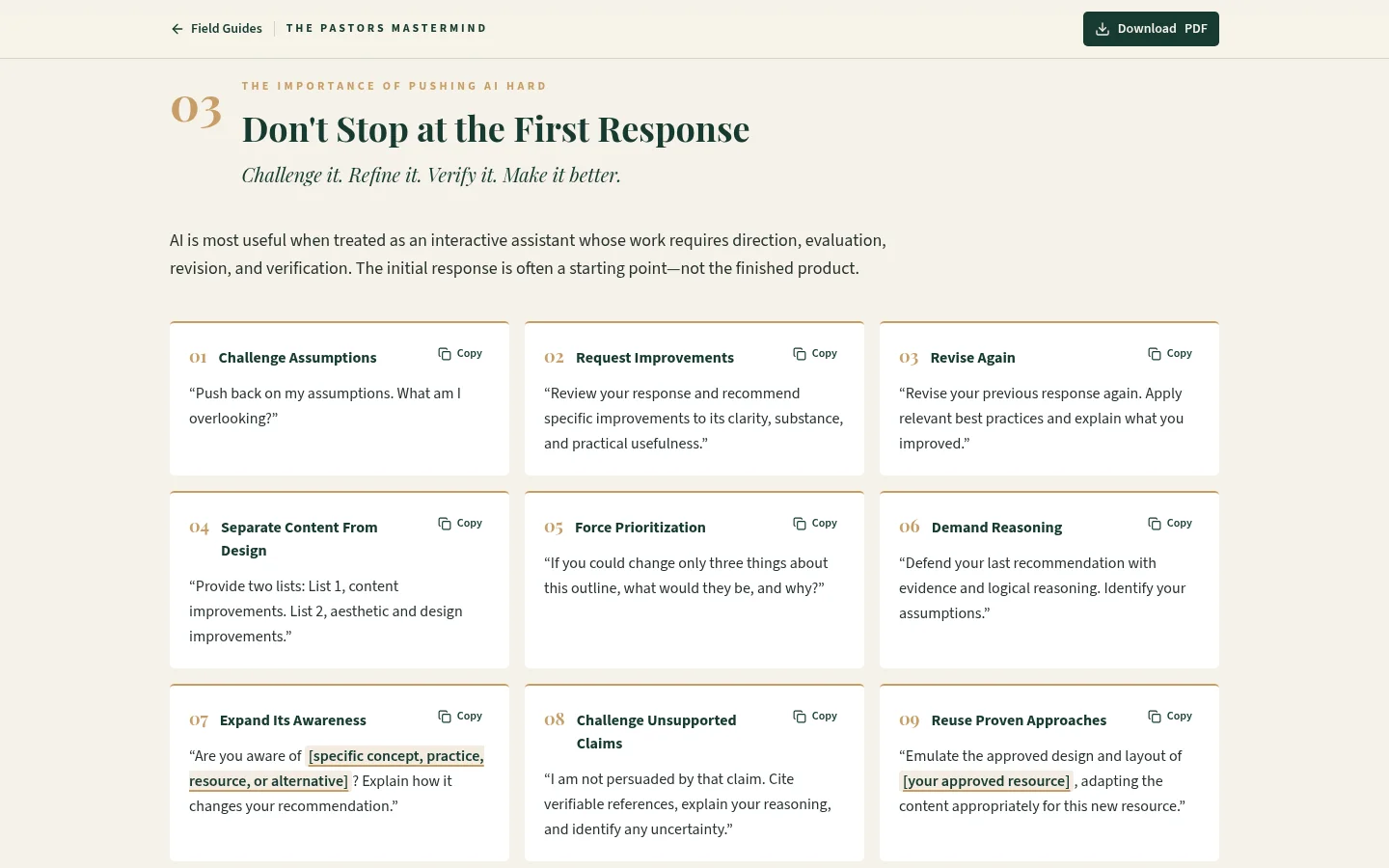Click the back arrow beside Field Guides

coord(177,29)
